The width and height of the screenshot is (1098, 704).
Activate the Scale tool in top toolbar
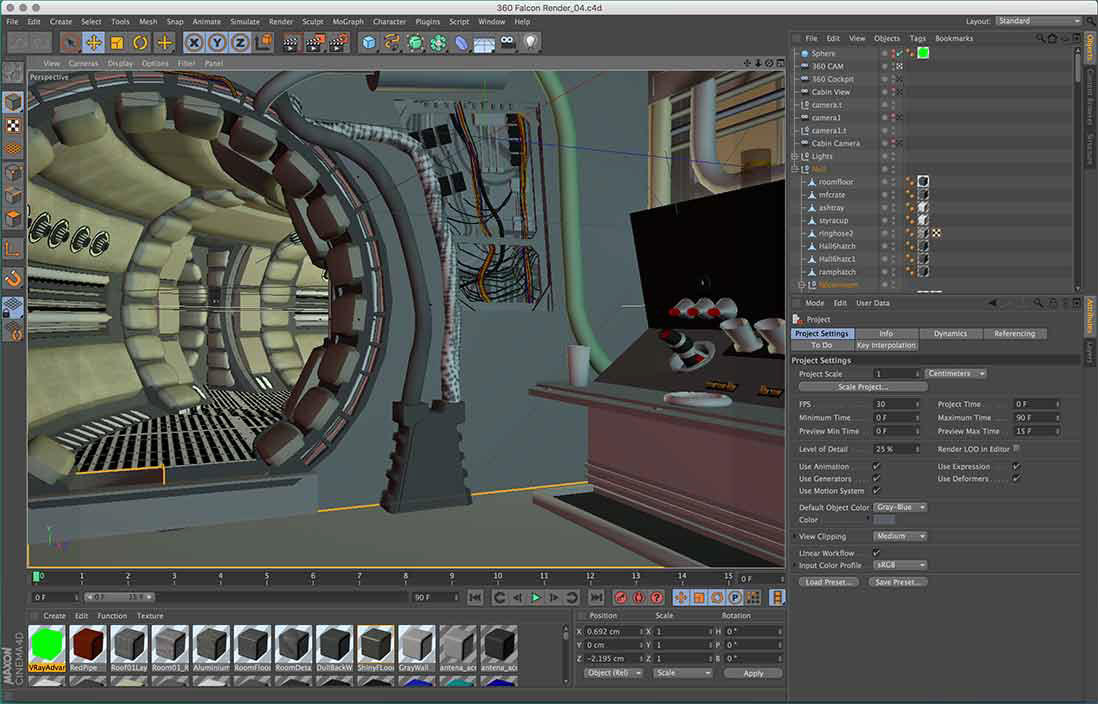point(116,43)
